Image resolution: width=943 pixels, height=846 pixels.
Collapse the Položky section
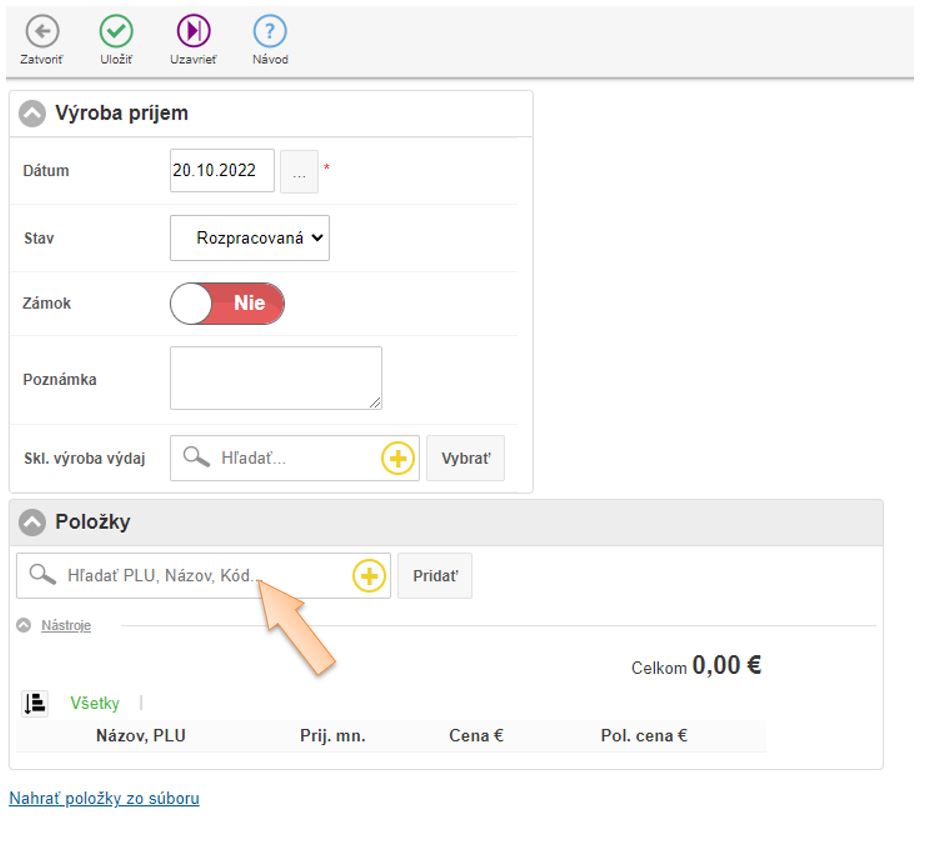click(x=33, y=522)
